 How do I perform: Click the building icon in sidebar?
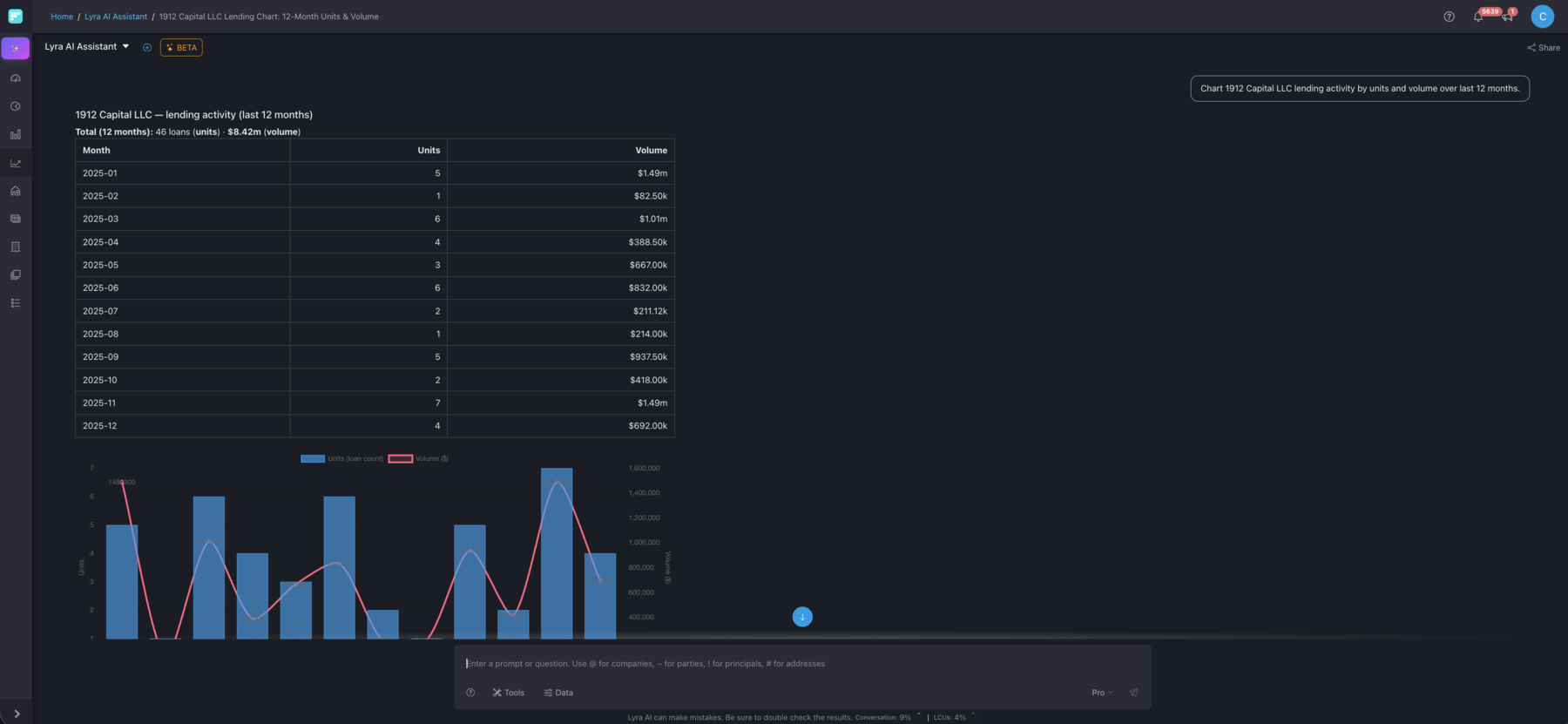[16, 247]
